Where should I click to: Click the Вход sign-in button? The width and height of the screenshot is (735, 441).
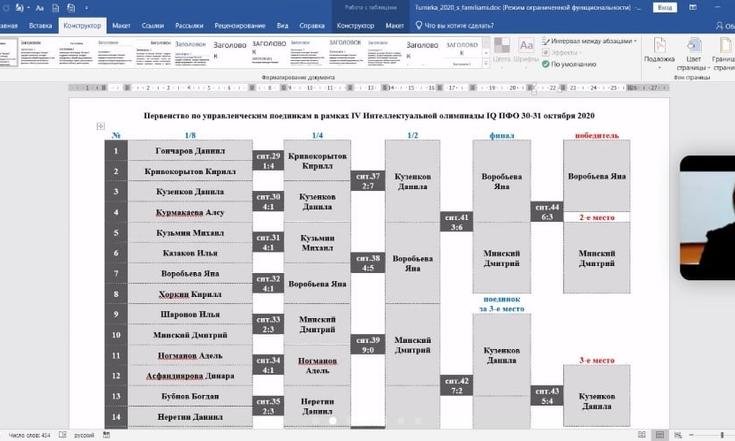665,7
